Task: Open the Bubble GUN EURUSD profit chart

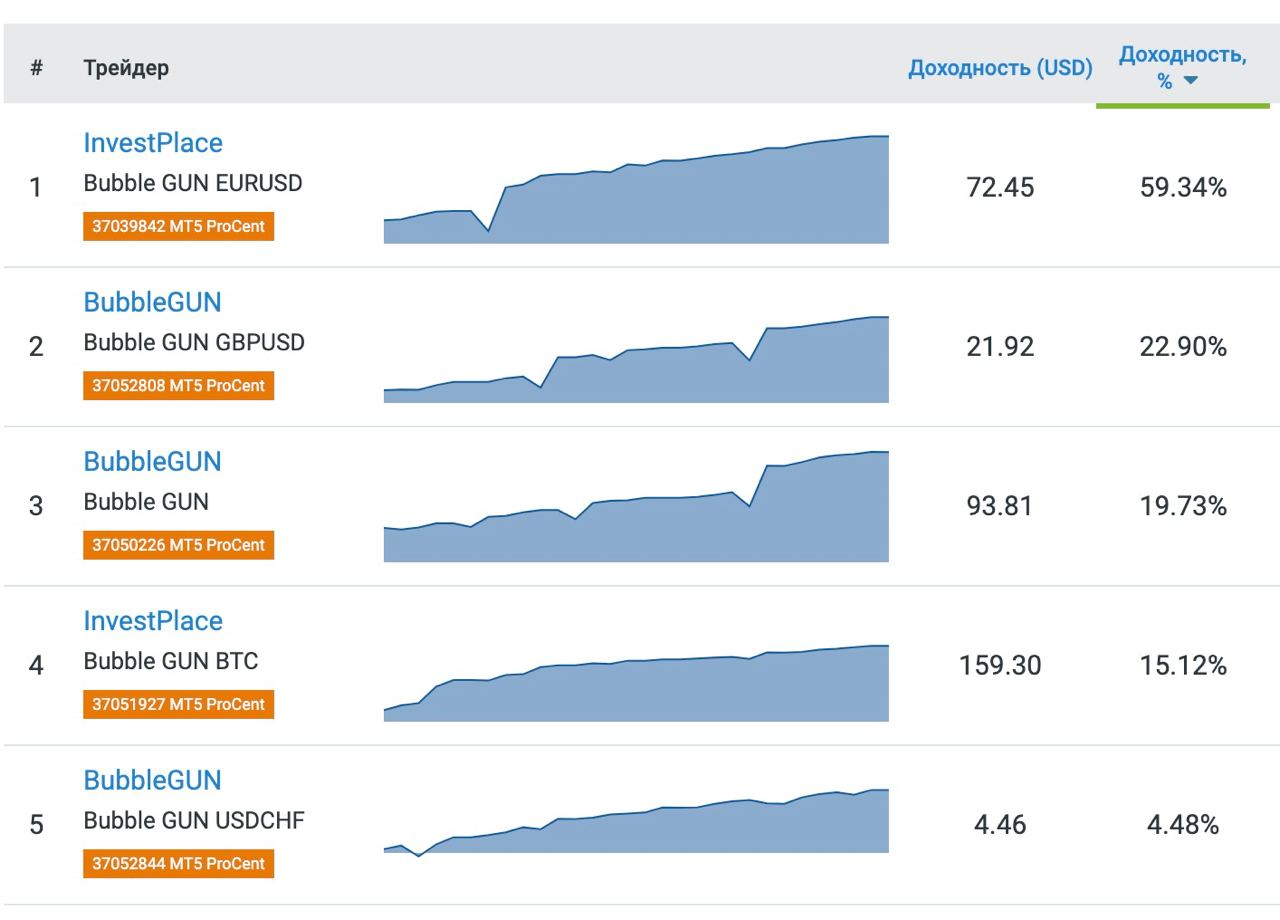Action: coord(636,189)
